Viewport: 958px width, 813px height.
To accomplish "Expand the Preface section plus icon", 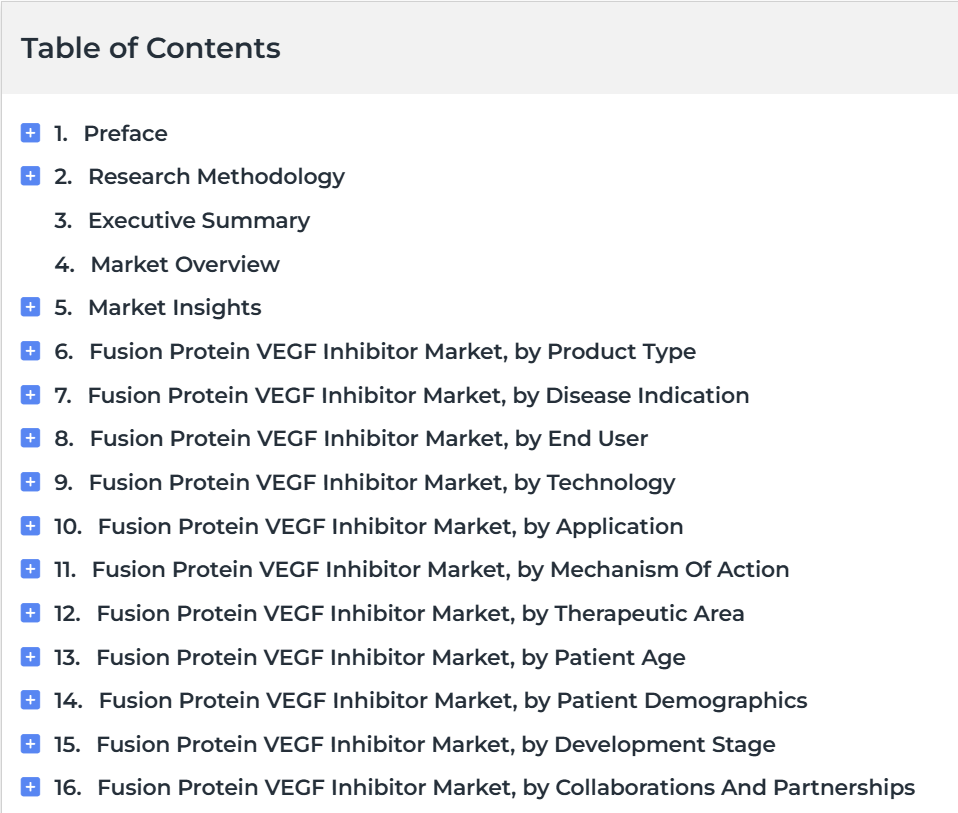I will point(31,133).
